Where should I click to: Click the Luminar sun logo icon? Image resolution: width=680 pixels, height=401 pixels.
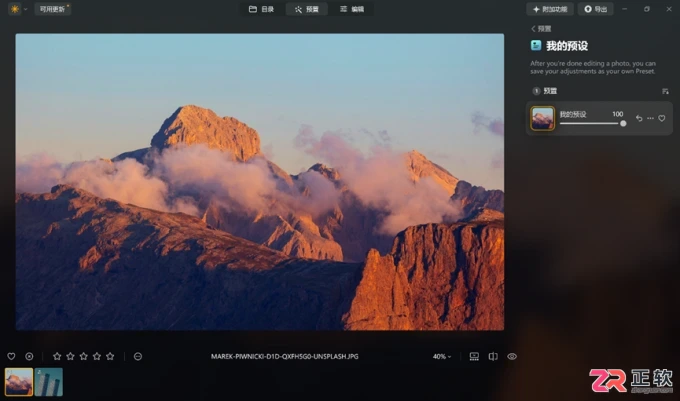click(x=15, y=9)
